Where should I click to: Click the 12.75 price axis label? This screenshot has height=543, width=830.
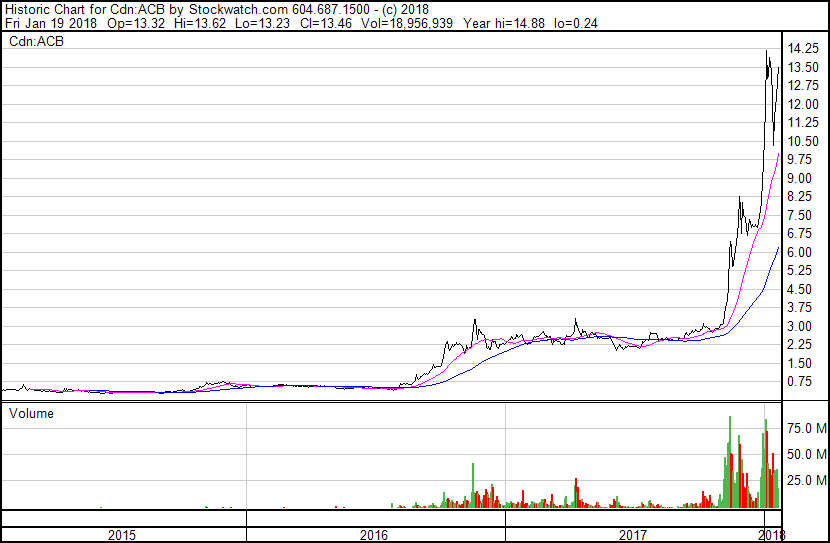pyautogui.click(x=803, y=86)
